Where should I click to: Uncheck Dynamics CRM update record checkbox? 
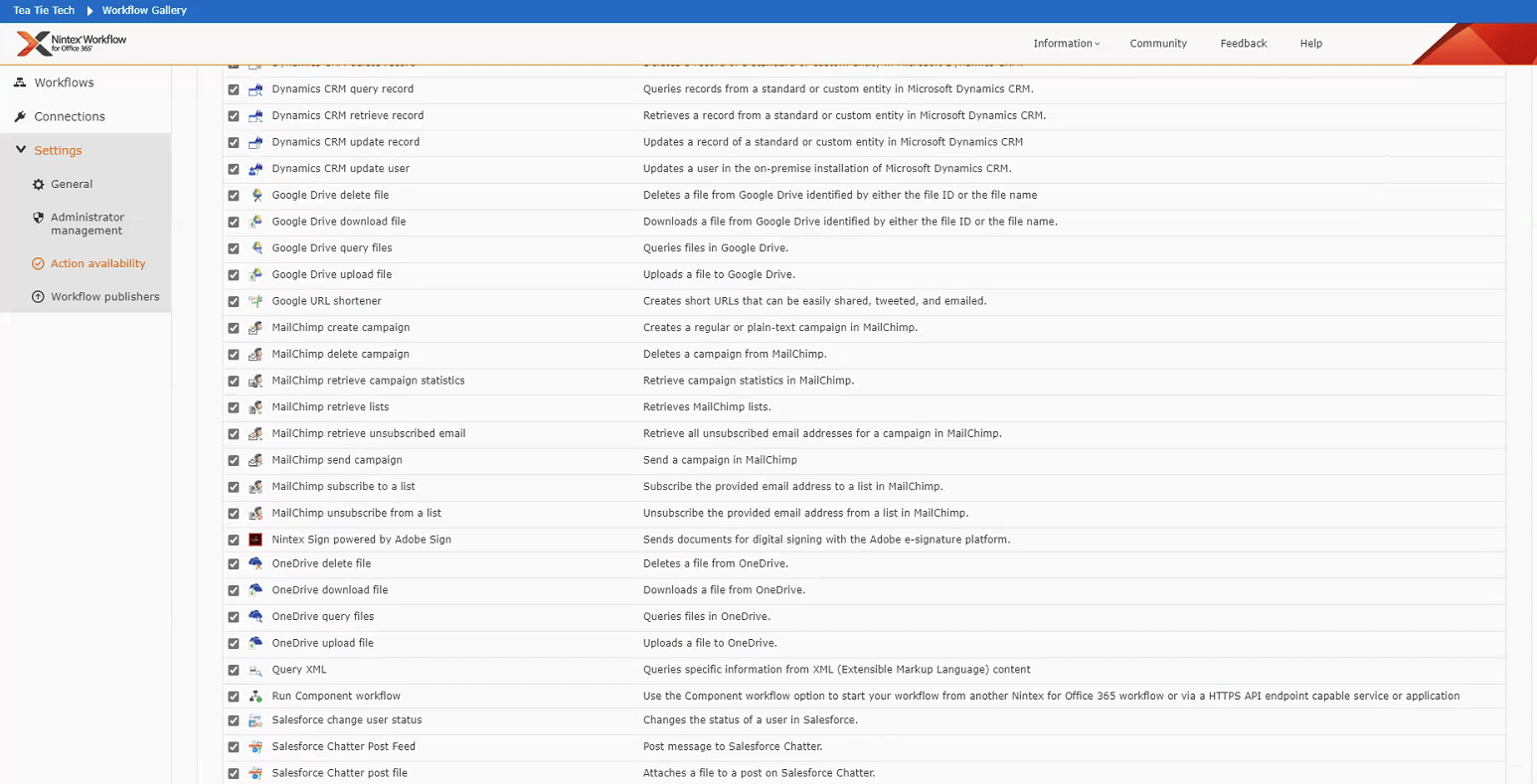(234, 142)
